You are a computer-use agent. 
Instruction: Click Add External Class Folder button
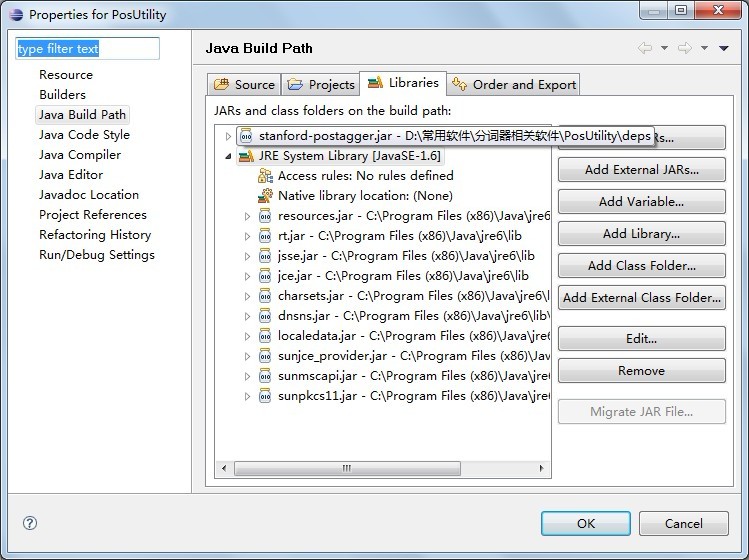642,298
